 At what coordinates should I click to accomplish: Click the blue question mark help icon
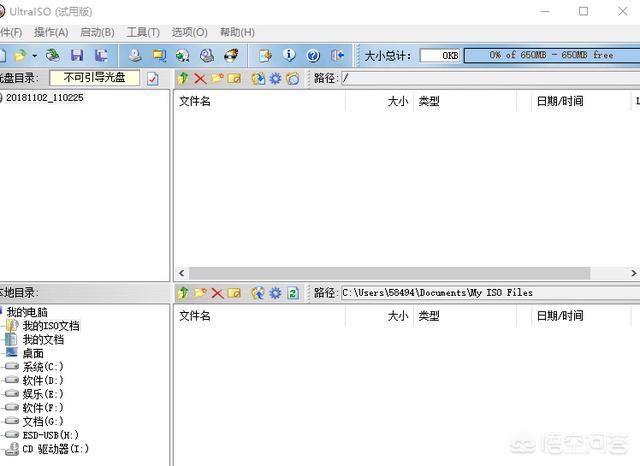[313, 55]
